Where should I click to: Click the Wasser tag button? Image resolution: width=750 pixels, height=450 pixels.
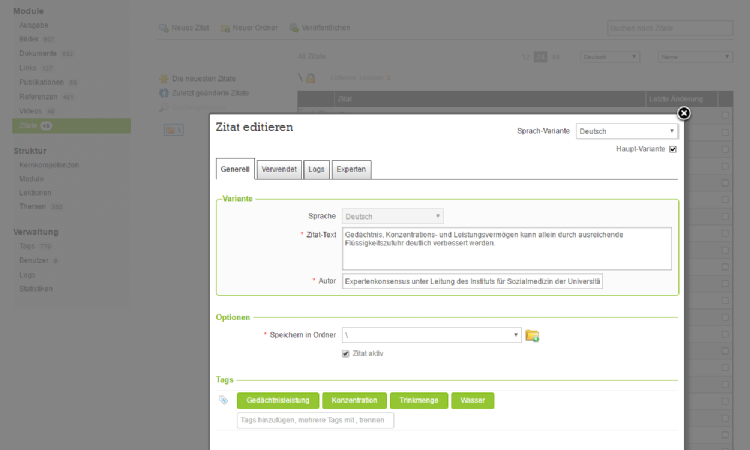(x=472, y=400)
